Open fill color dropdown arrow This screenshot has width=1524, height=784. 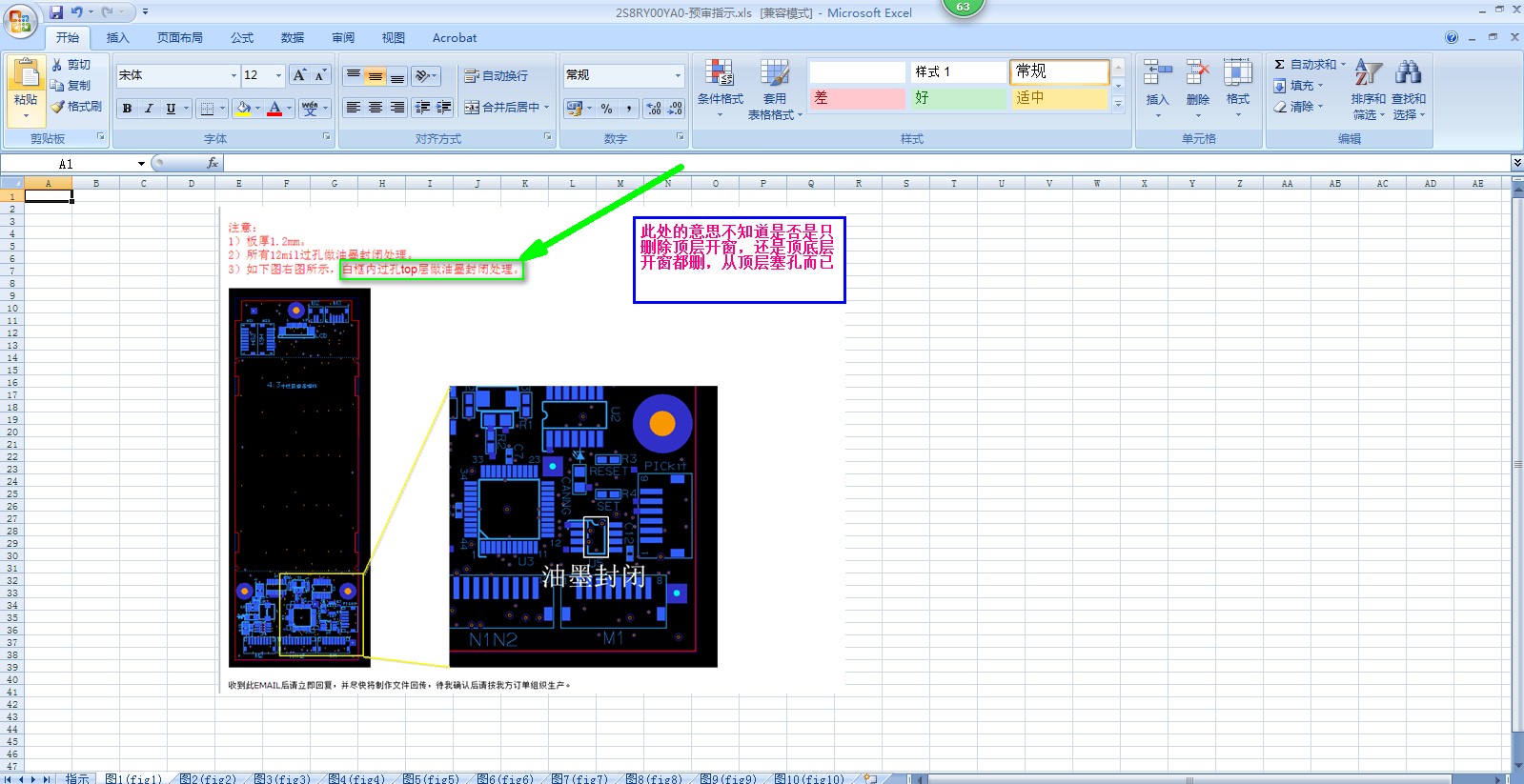258,109
